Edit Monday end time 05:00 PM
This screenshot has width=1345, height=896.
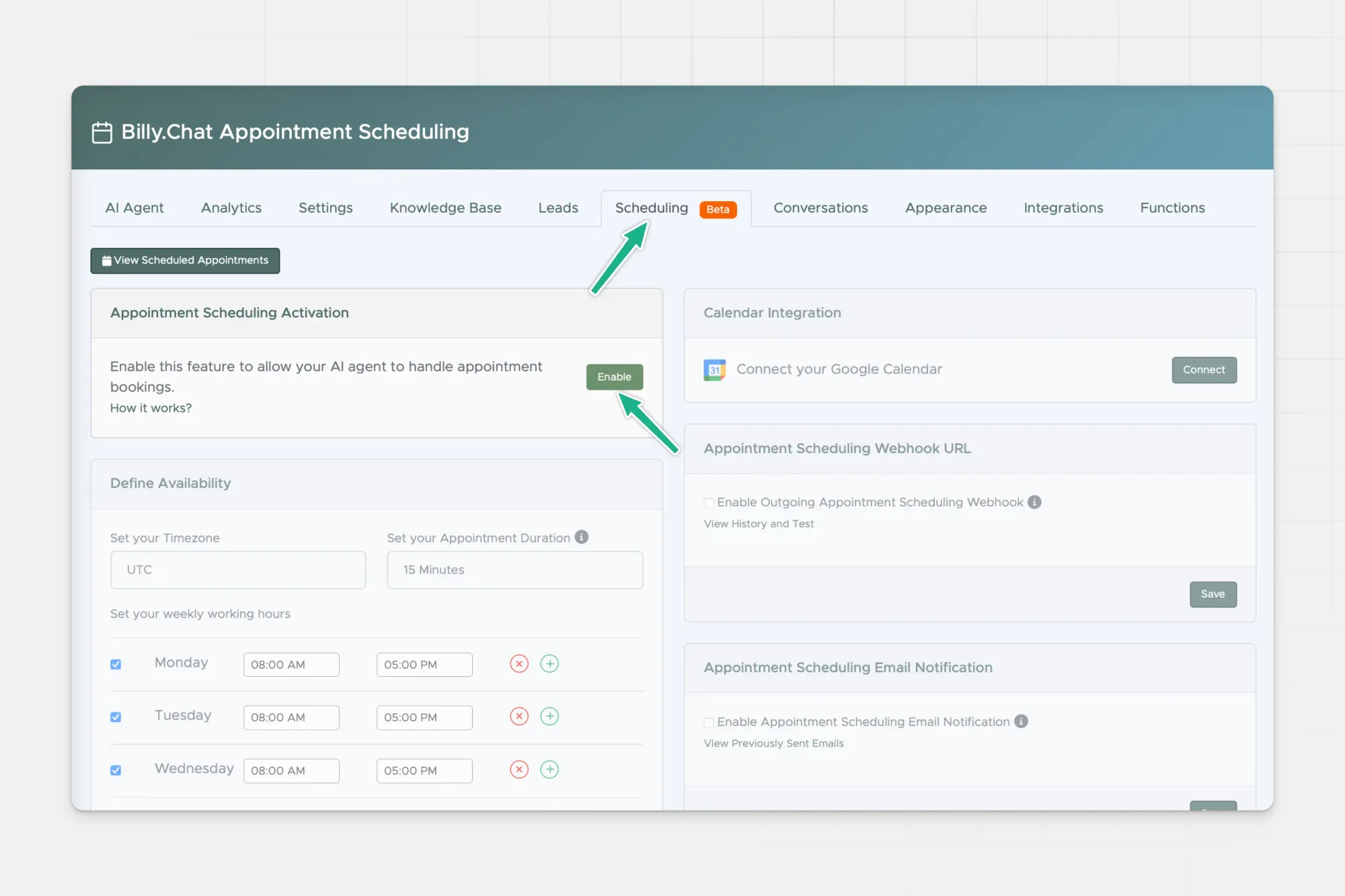pyautogui.click(x=424, y=665)
